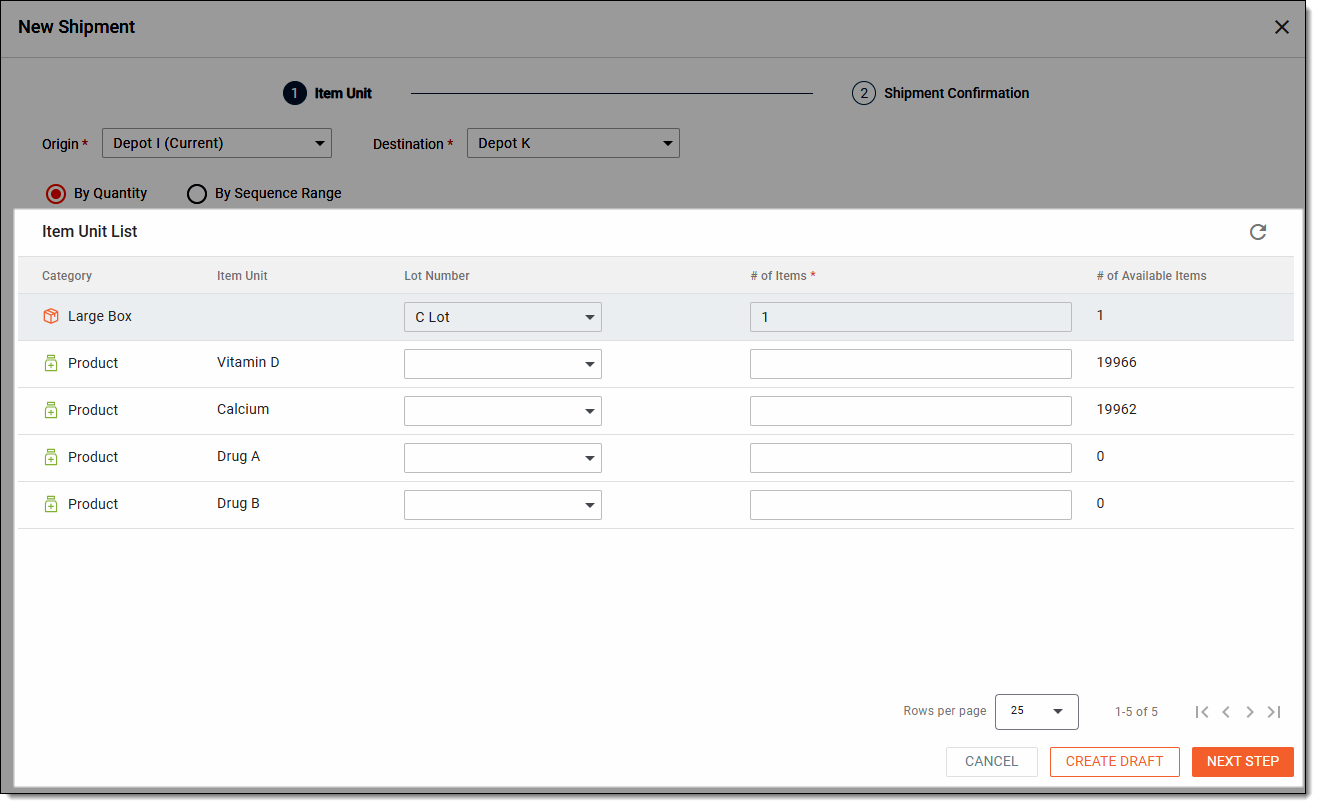Click the product icon in Drug A row
The image size is (1318, 806).
pos(51,457)
